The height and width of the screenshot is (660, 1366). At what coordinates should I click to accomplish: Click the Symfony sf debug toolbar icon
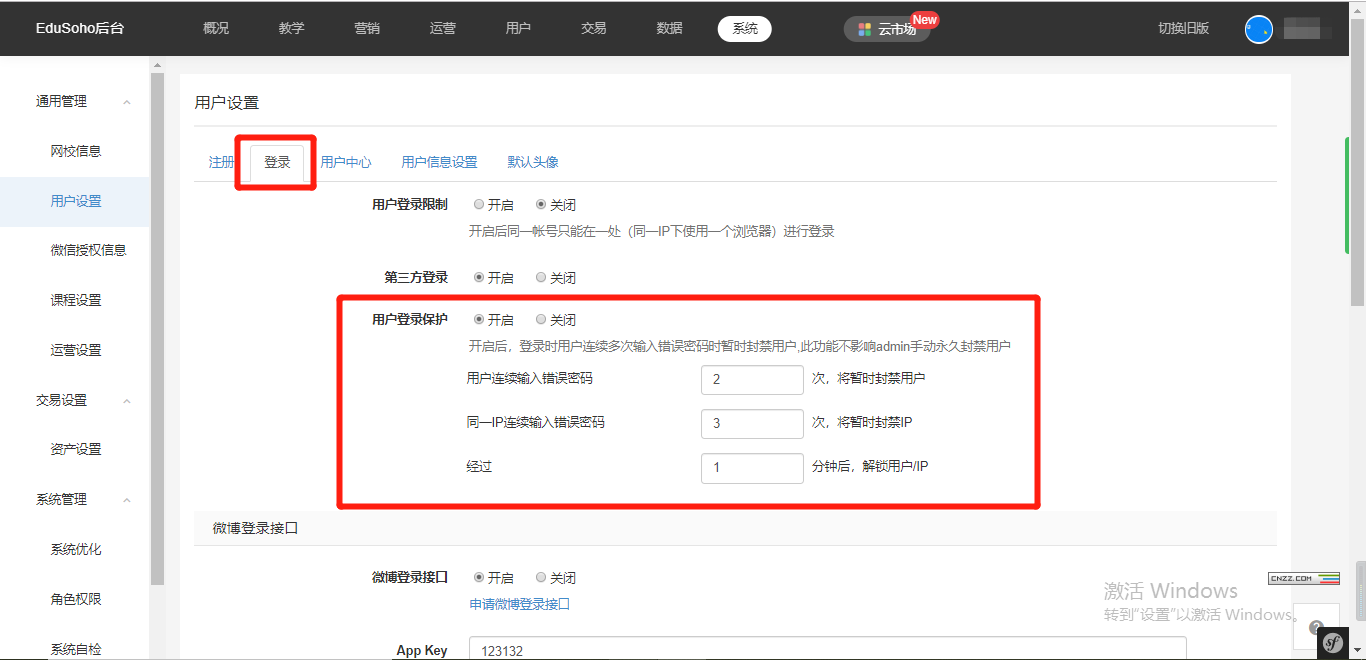1331,643
